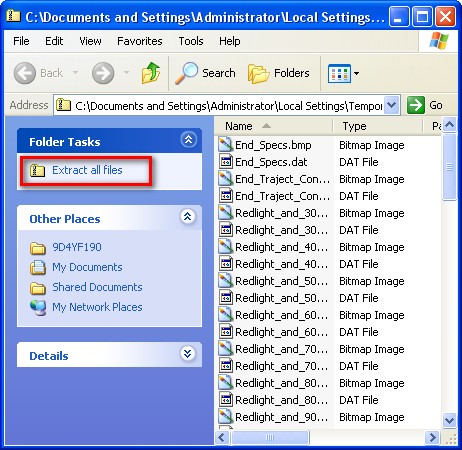Select the End_Specs.bmp file icon
The height and width of the screenshot is (450, 462).
coord(225,145)
